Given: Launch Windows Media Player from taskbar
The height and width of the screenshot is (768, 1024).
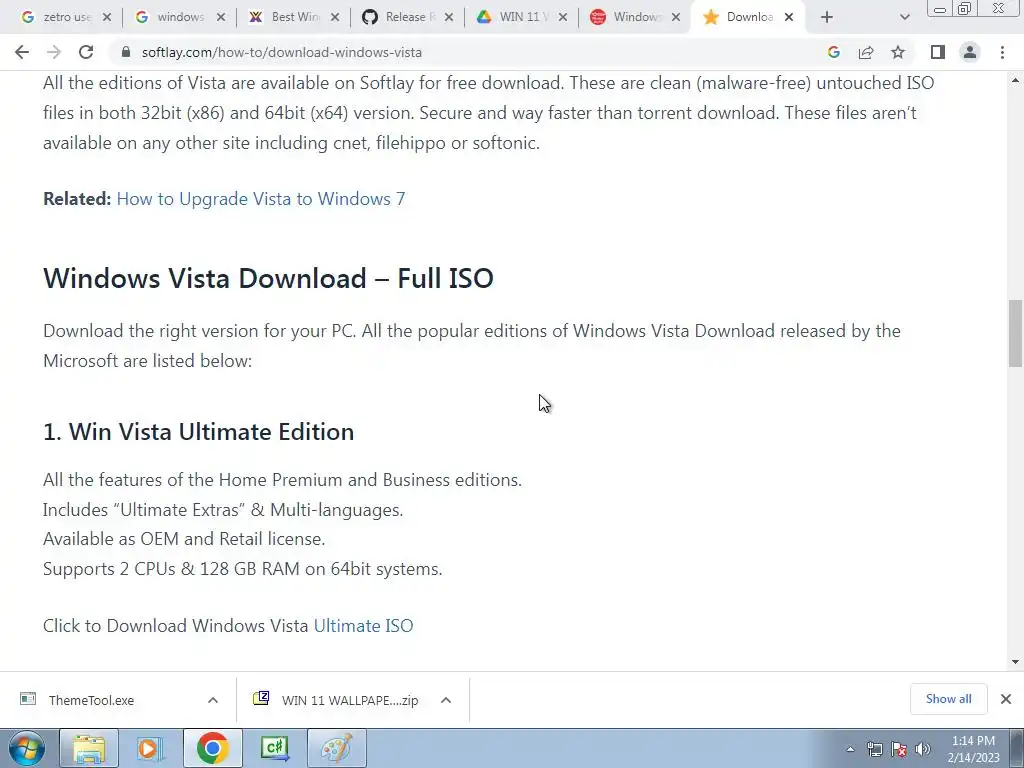Looking at the screenshot, I should [151, 748].
